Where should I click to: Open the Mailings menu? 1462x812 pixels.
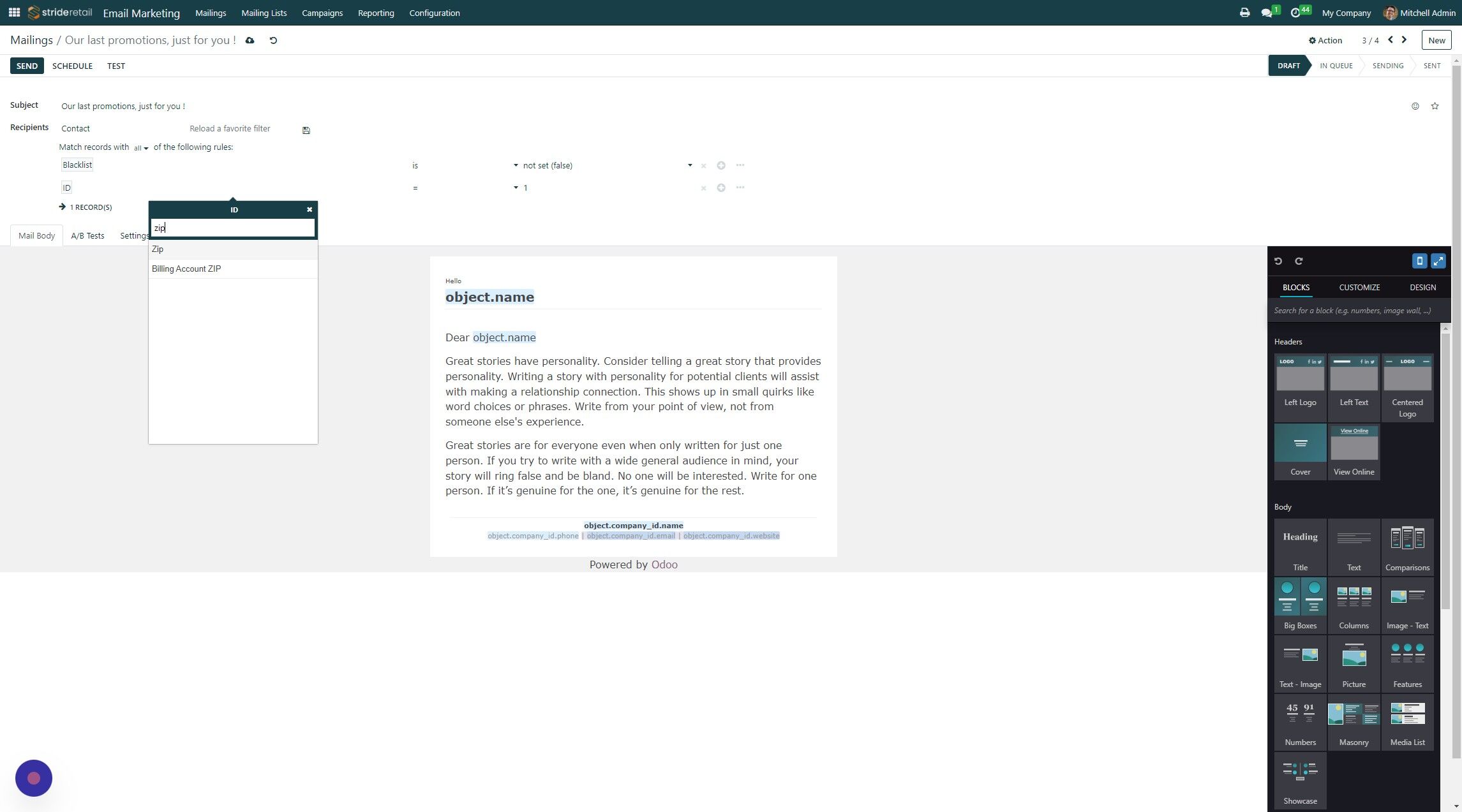(x=211, y=13)
